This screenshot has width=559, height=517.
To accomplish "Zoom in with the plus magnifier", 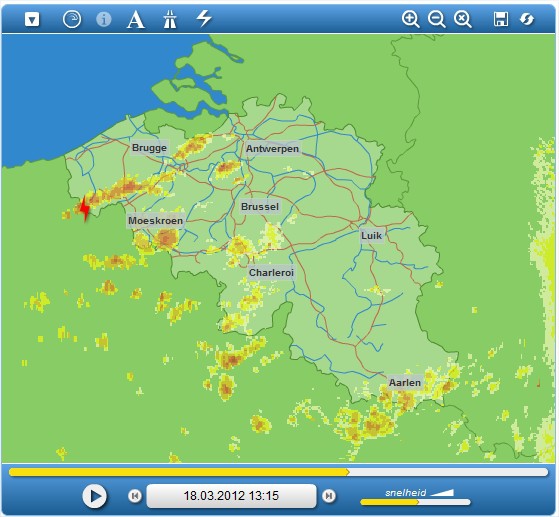I will [x=410, y=19].
